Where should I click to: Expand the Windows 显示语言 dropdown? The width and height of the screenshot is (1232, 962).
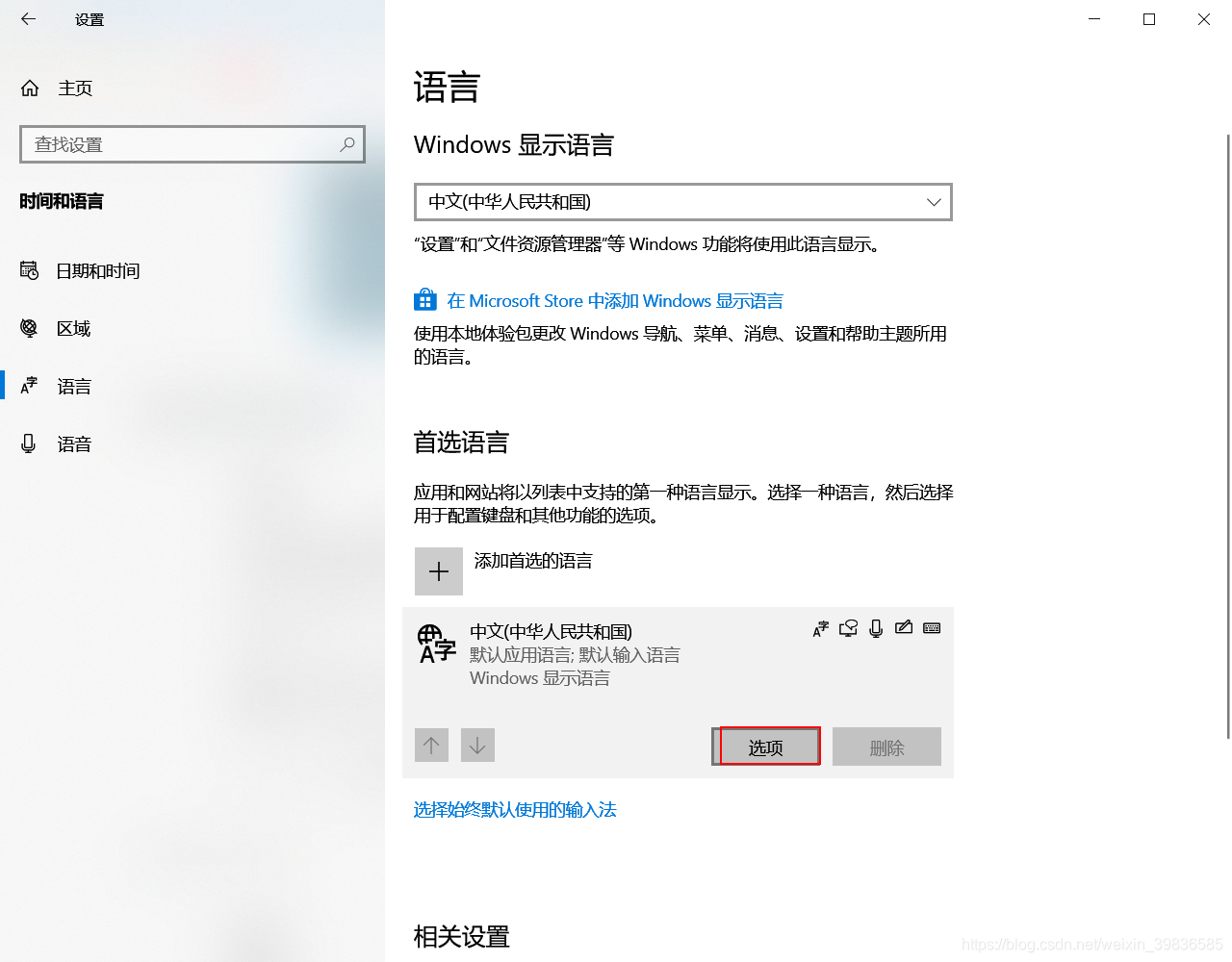click(x=683, y=202)
